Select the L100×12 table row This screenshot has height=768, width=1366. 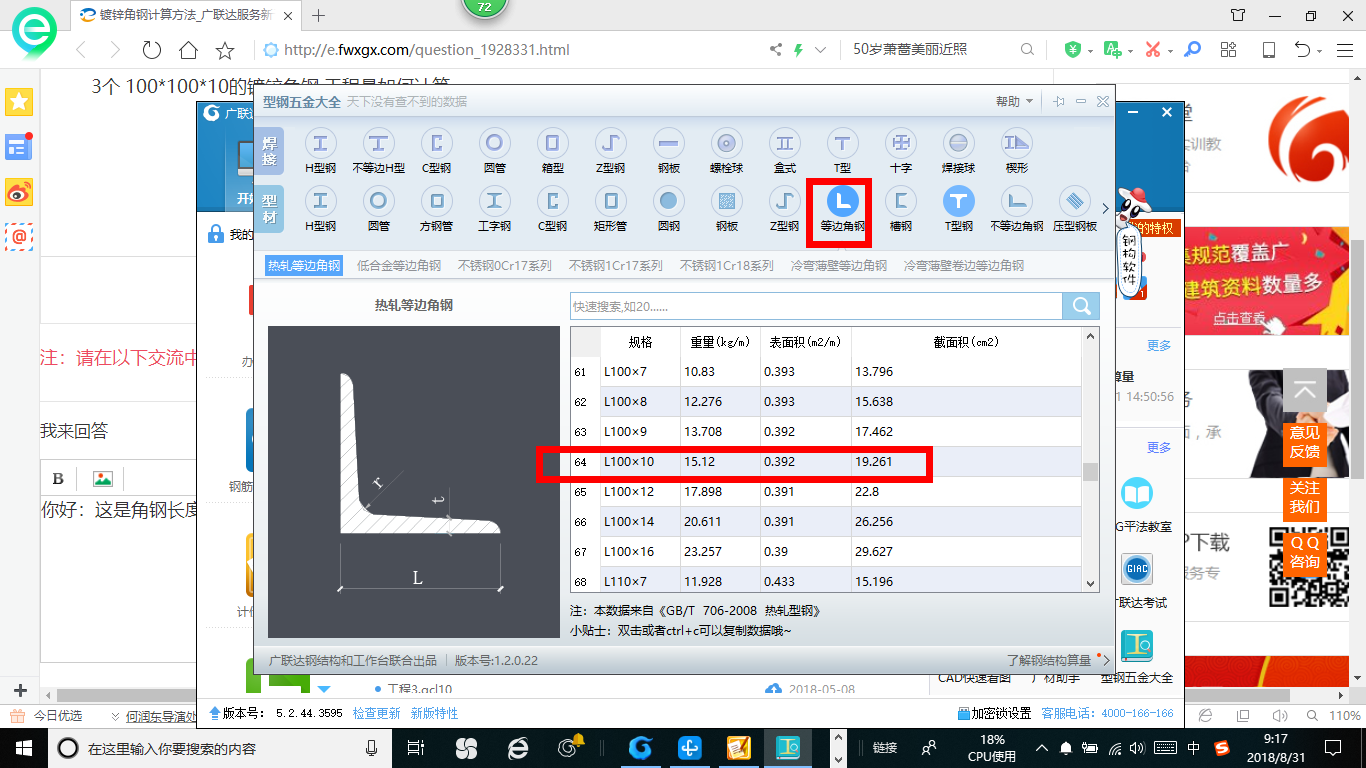826,492
